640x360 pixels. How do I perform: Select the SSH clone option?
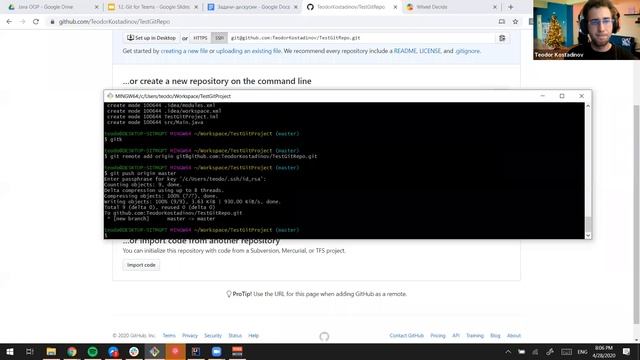pos(219,38)
